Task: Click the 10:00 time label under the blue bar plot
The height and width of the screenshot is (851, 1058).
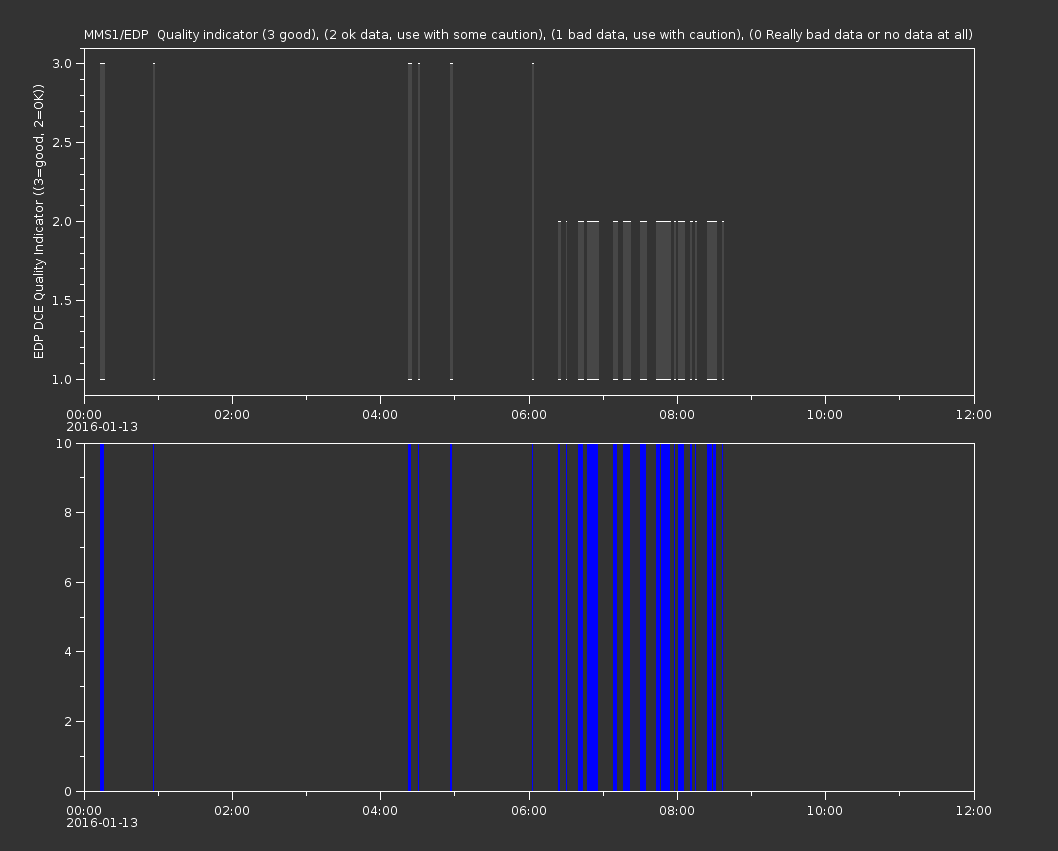Action: [825, 811]
